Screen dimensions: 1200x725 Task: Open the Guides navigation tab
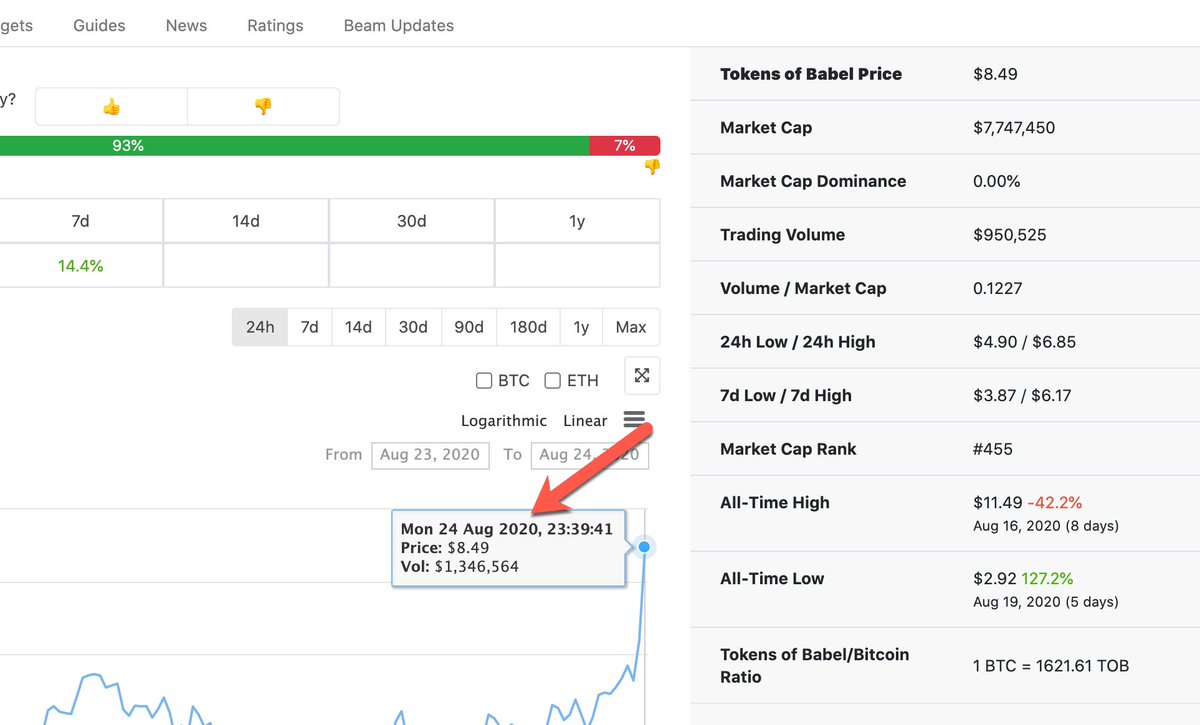tap(99, 25)
